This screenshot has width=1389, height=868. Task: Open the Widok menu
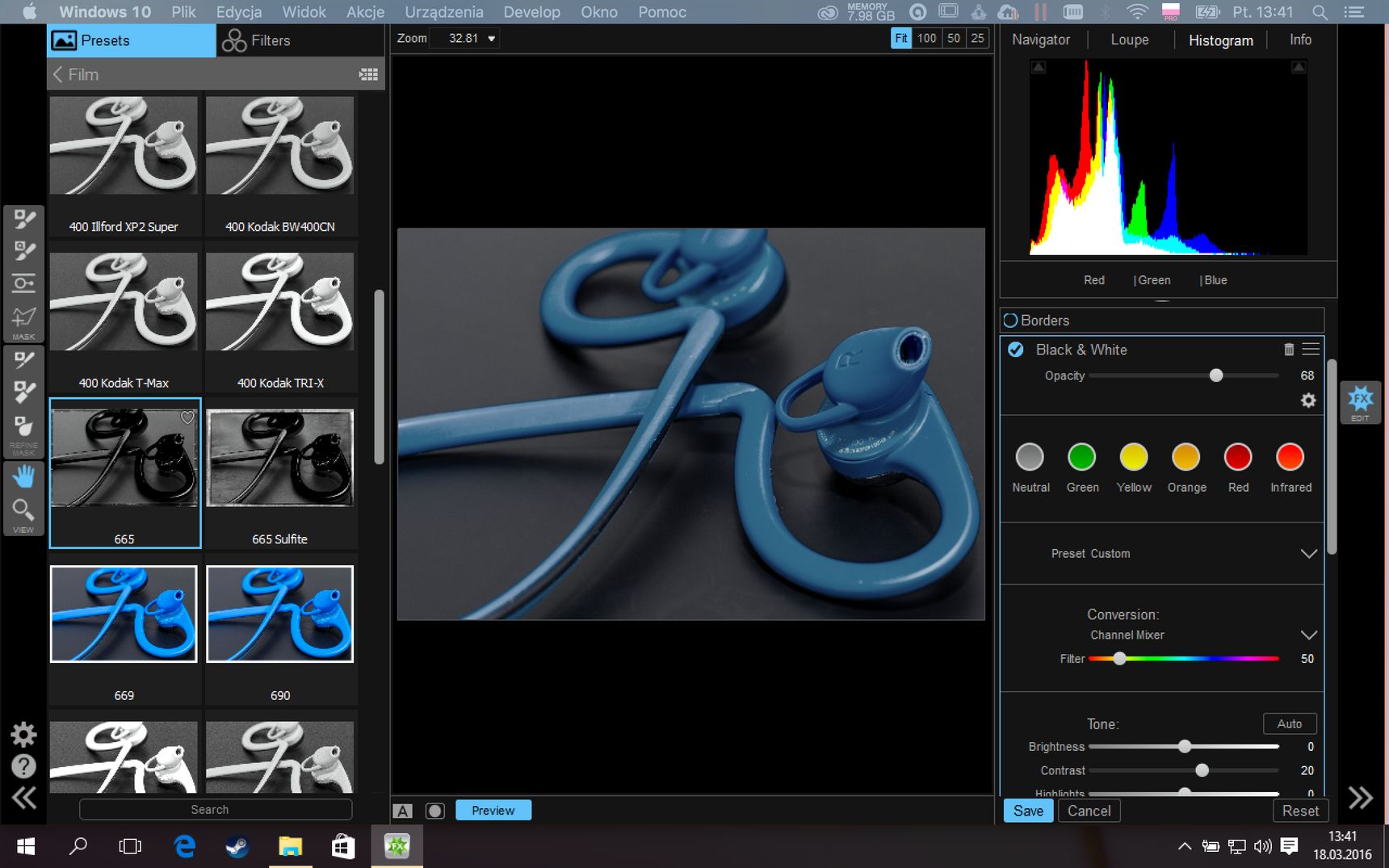click(304, 12)
